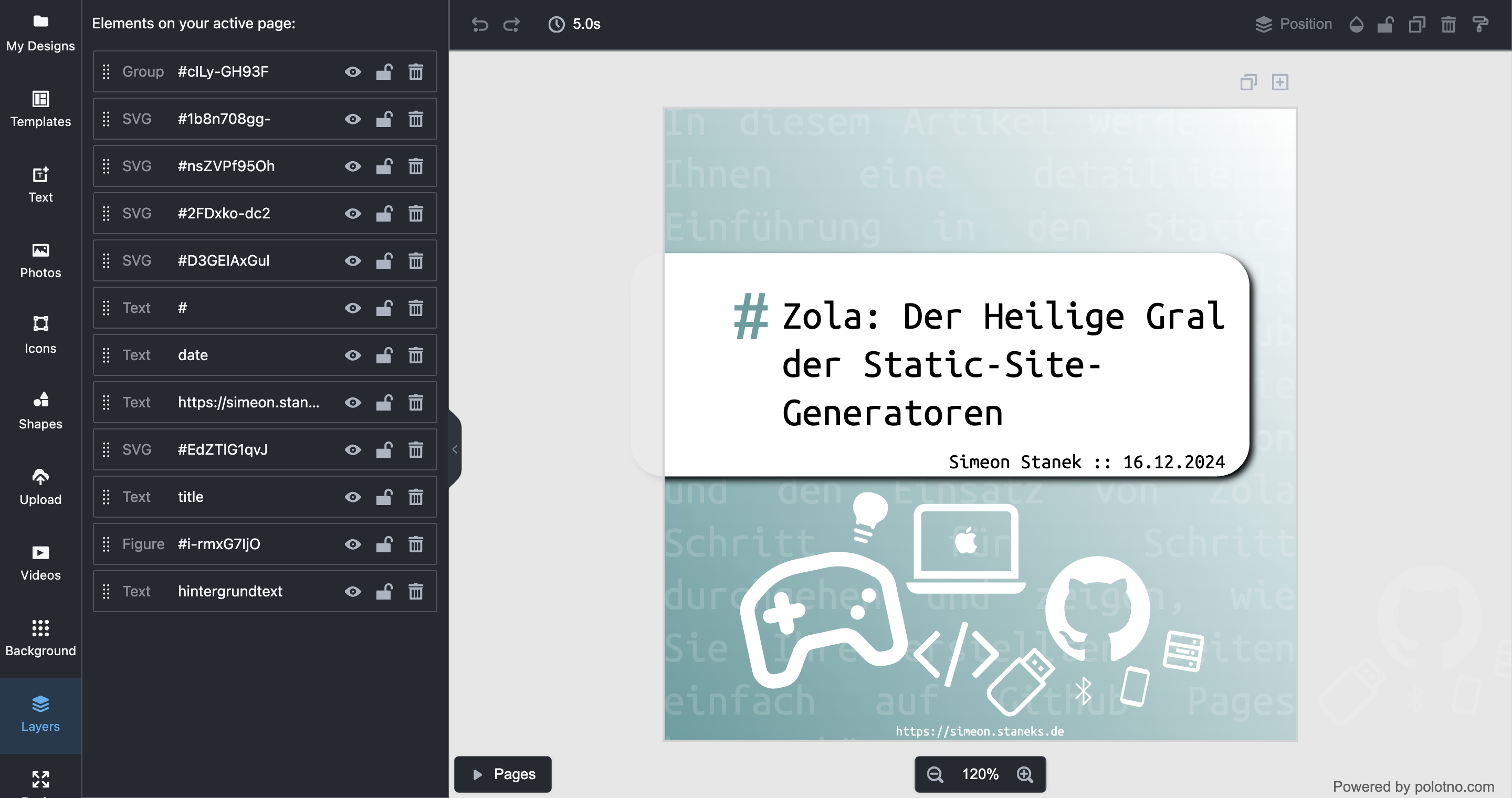
Task: Copy style with the paint roller icon
Action: (x=1480, y=24)
